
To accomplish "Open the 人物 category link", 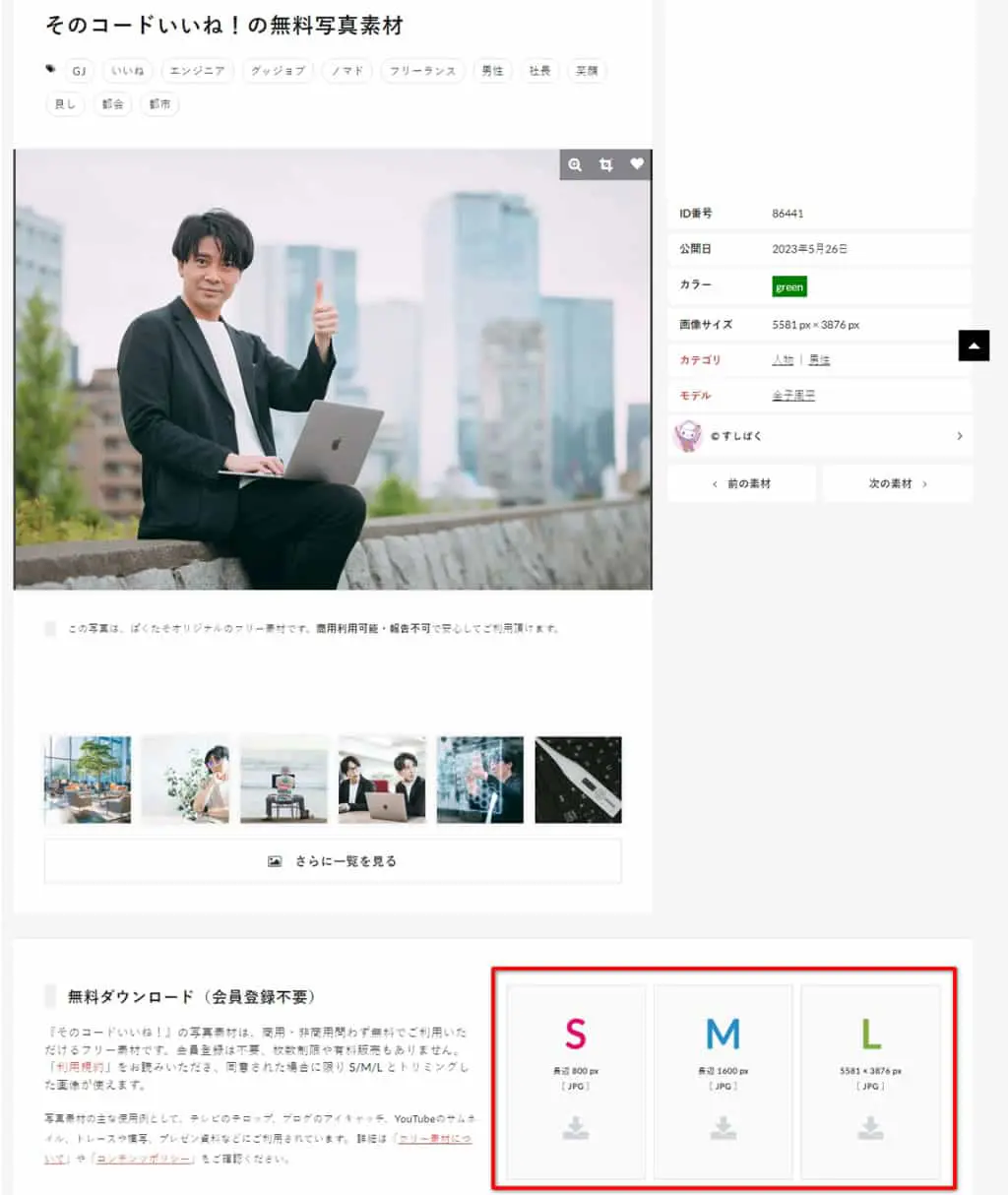I will coord(783,360).
